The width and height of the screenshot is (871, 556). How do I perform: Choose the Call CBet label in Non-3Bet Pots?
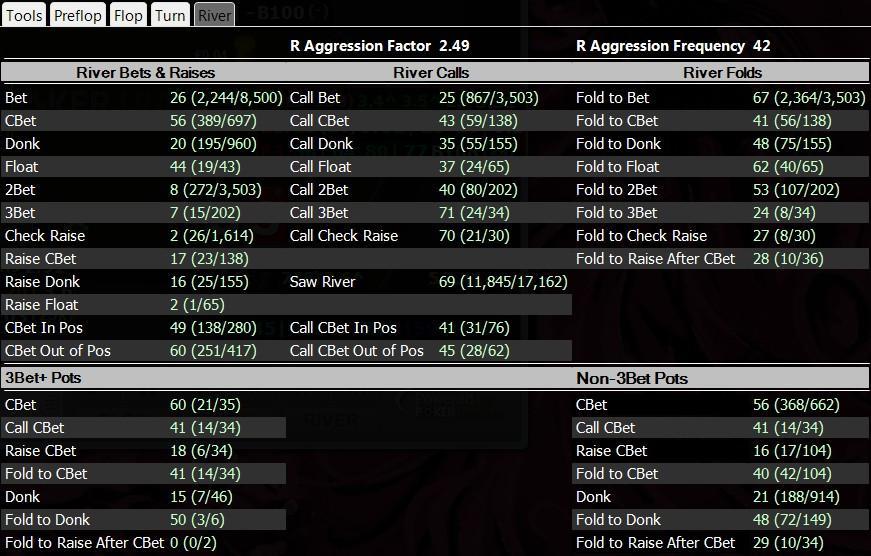(x=605, y=428)
